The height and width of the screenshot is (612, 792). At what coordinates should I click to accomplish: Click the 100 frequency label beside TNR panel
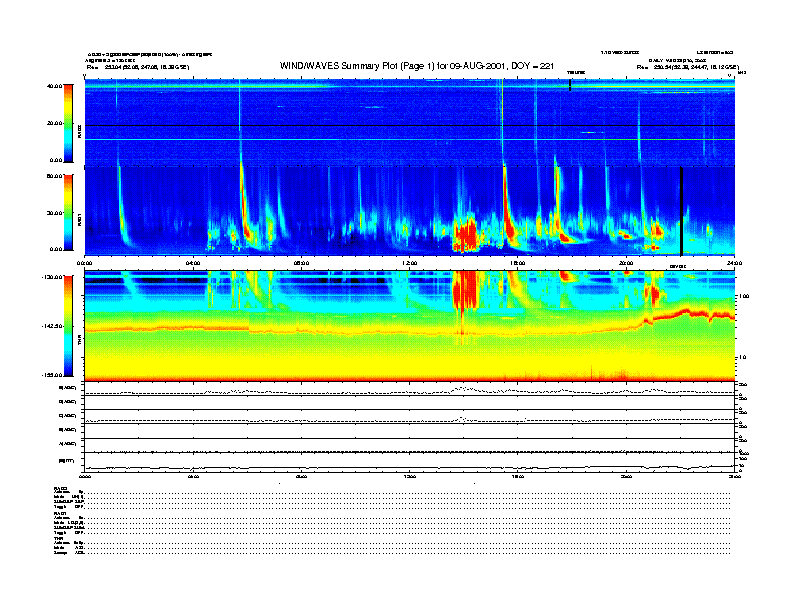point(744,296)
